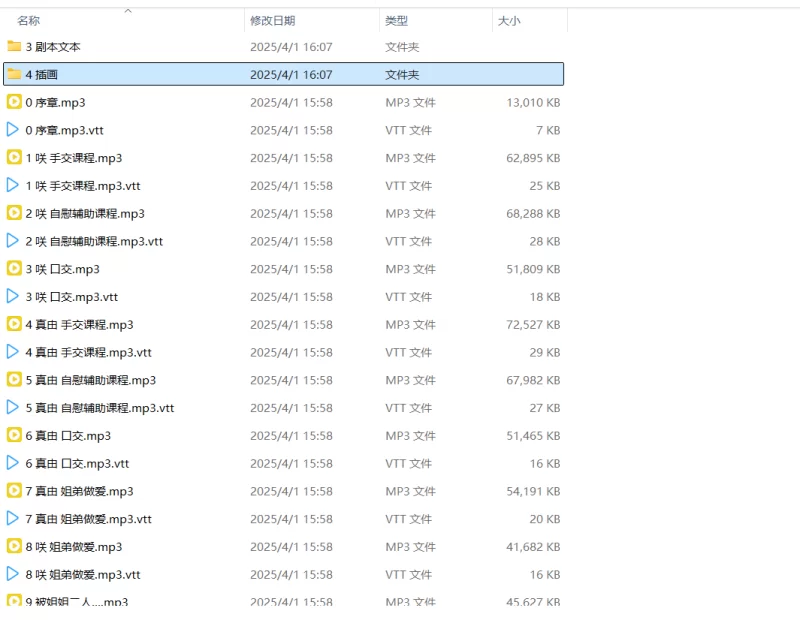This screenshot has height=620, width=800.
Task: Click the icon of the 28 KB VTT file
Action: click(14, 241)
